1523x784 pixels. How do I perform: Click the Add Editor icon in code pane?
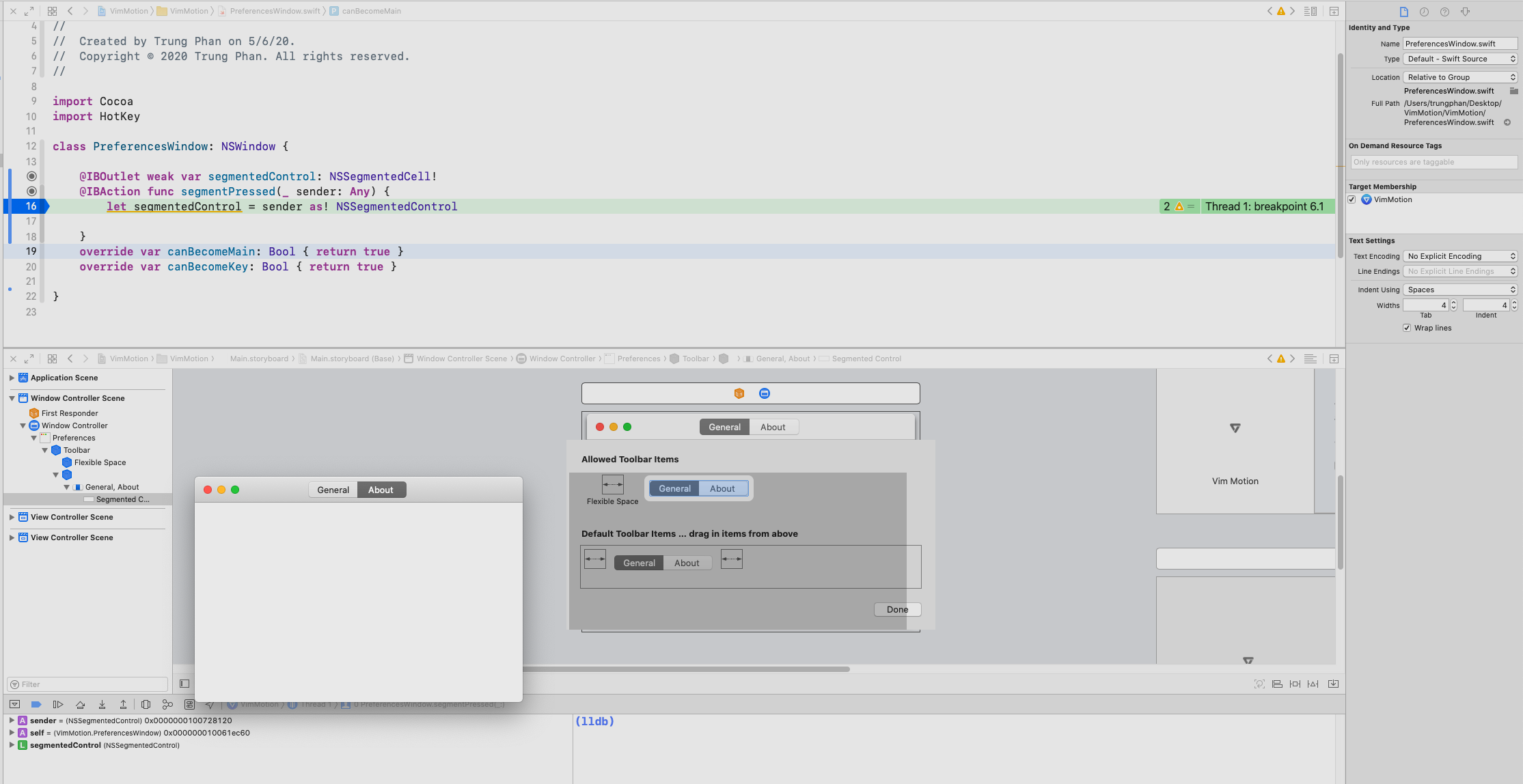pos(1334,11)
